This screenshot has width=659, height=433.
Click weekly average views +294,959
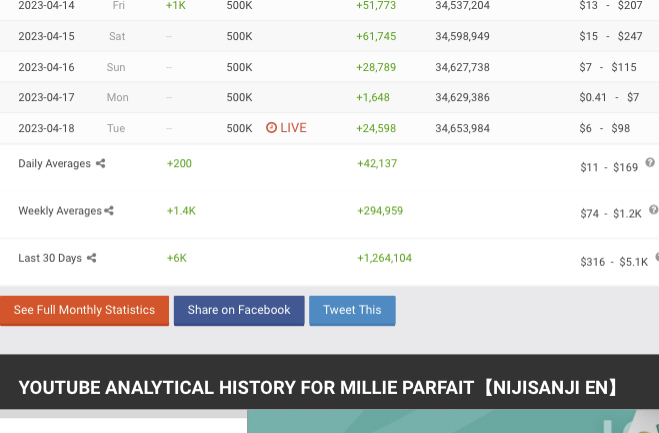click(x=380, y=211)
